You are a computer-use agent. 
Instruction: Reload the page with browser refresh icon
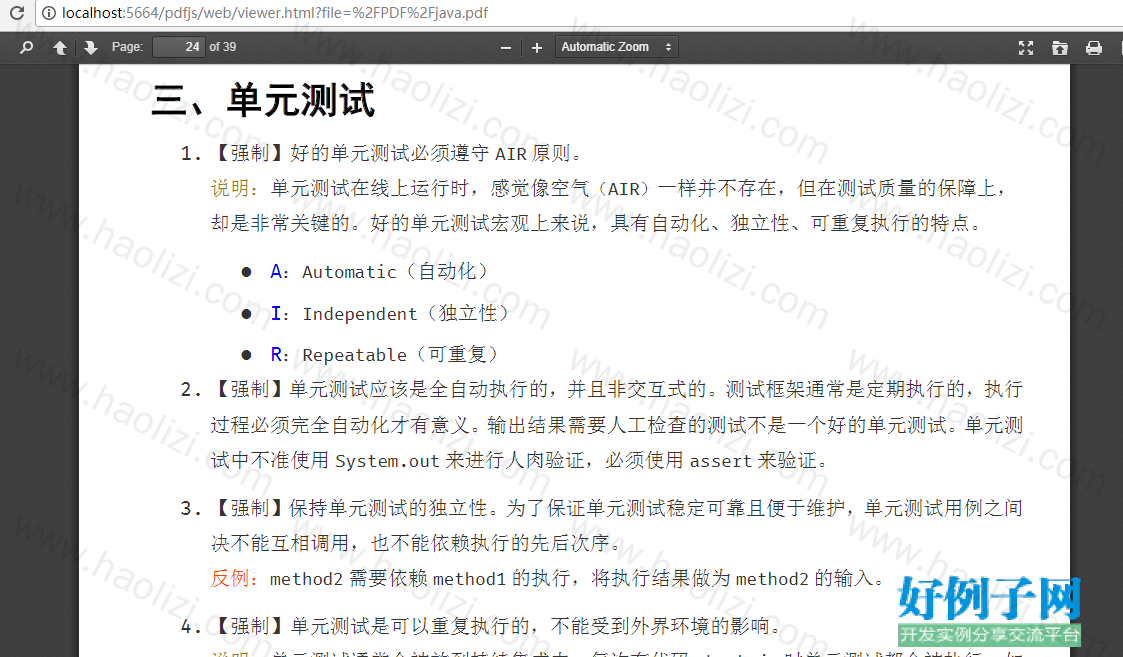coord(16,13)
